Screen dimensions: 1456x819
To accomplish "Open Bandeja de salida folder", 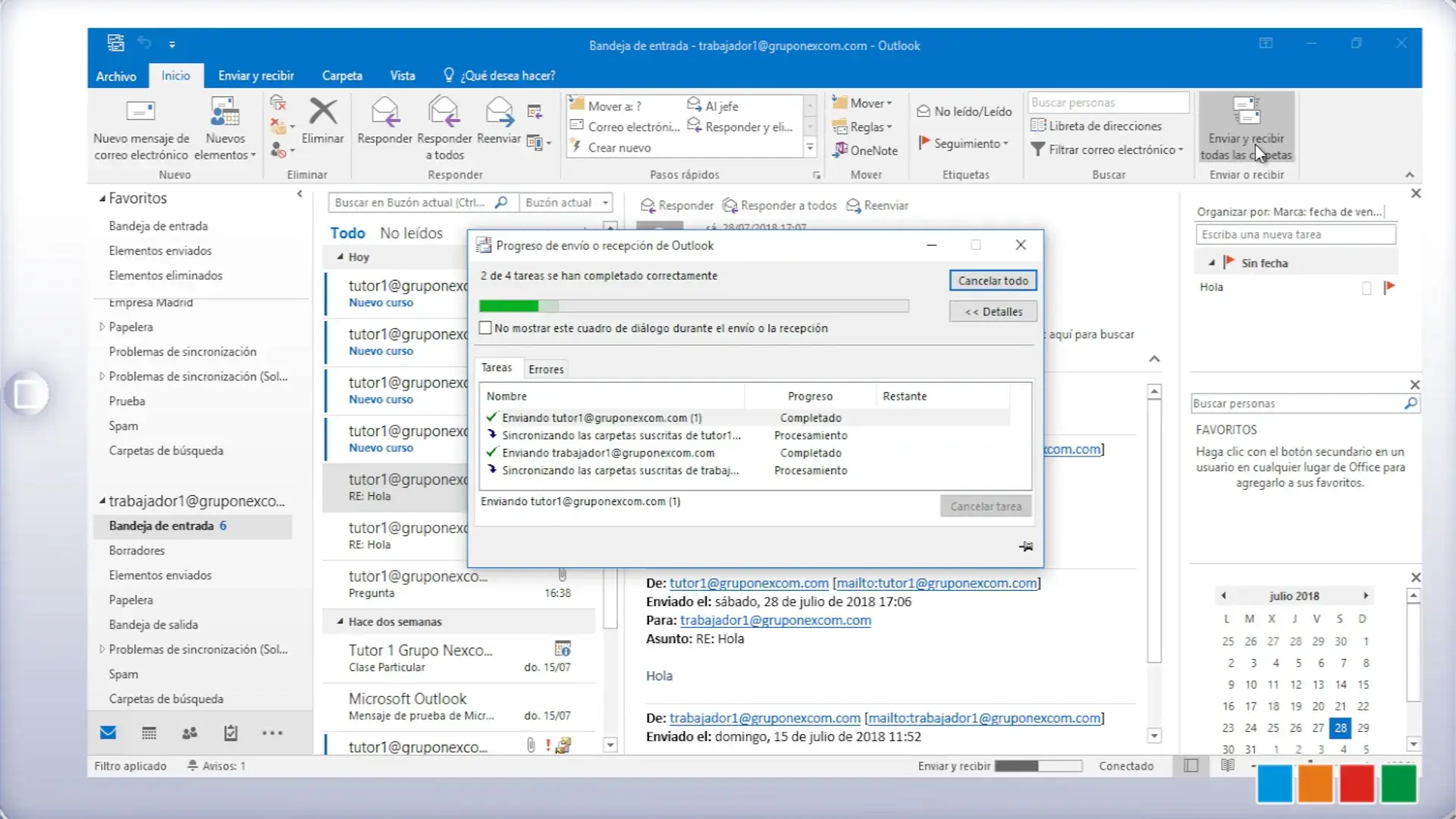I will click(153, 625).
